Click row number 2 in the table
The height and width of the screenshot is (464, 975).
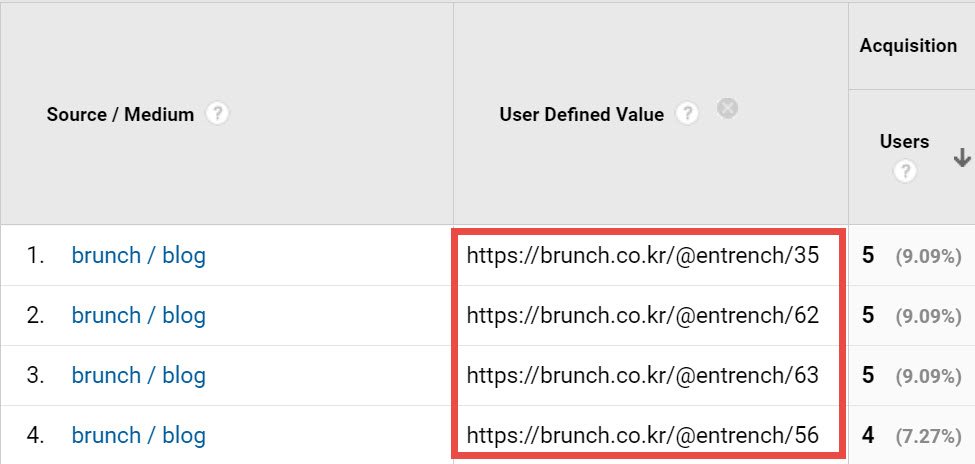[36, 316]
